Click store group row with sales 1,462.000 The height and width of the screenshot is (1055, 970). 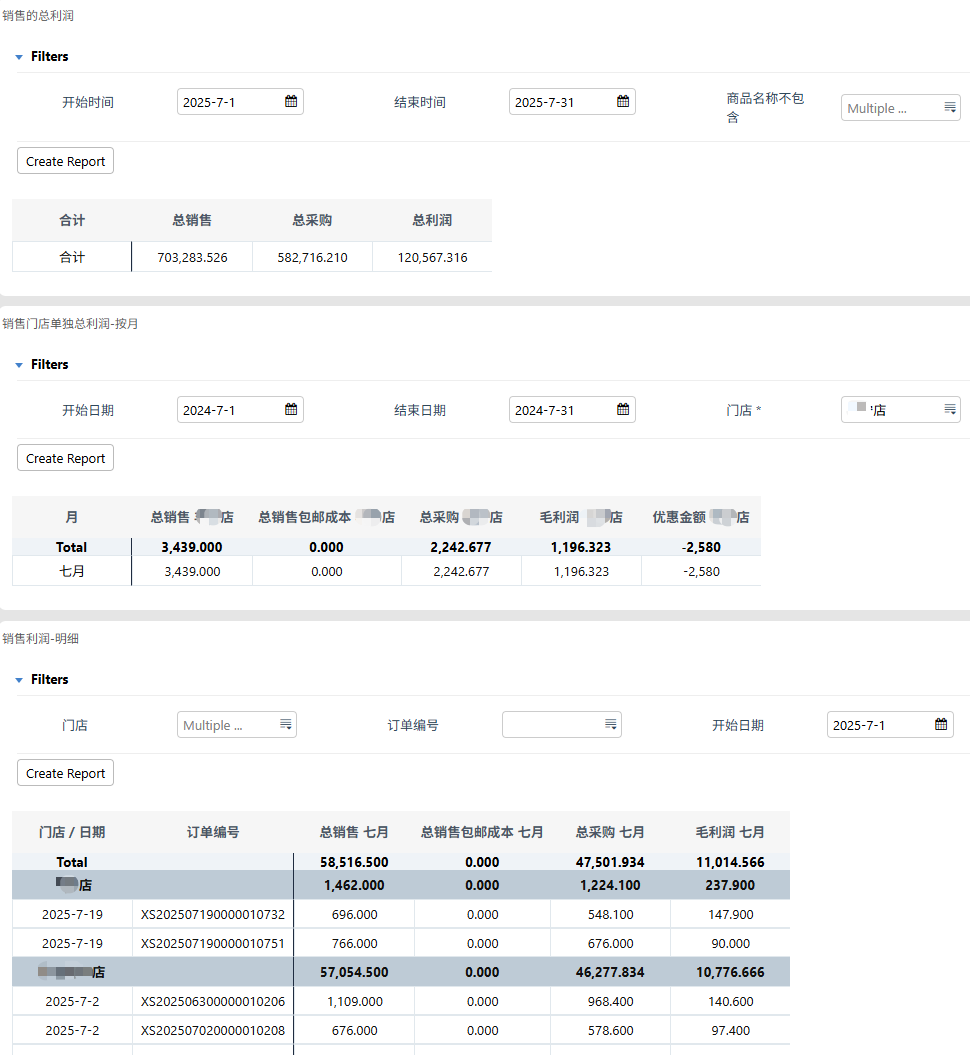[401, 885]
